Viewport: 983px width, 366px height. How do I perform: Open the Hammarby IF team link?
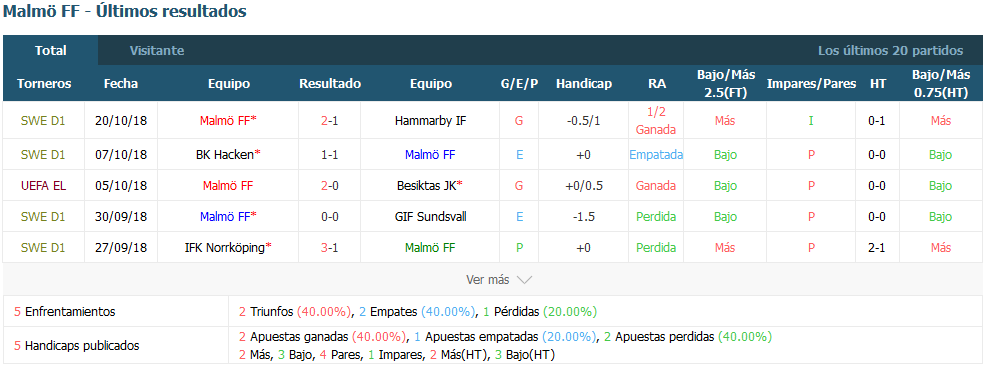430,120
